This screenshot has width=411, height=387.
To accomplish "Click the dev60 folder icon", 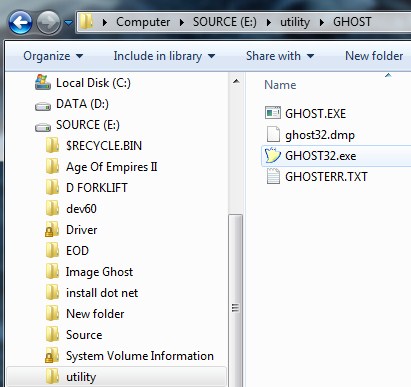I will (x=52, y=208).
